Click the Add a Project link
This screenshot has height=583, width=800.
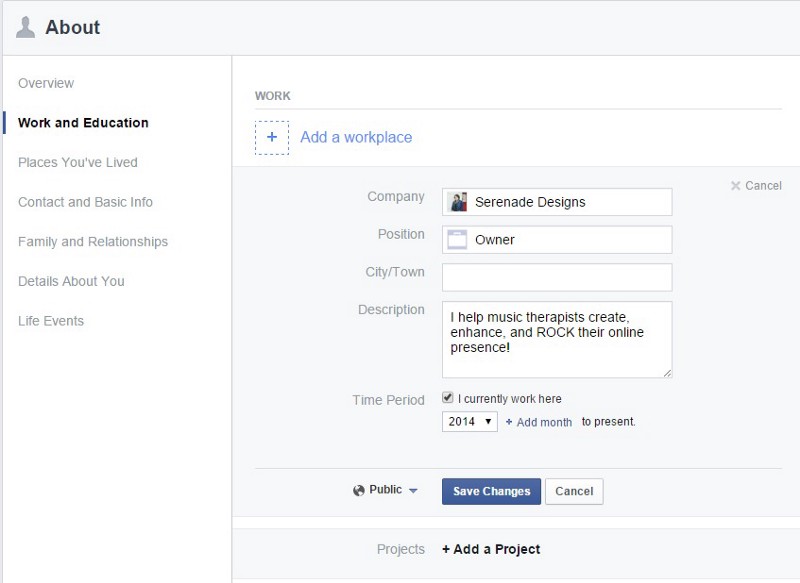[x=491, y=549]
